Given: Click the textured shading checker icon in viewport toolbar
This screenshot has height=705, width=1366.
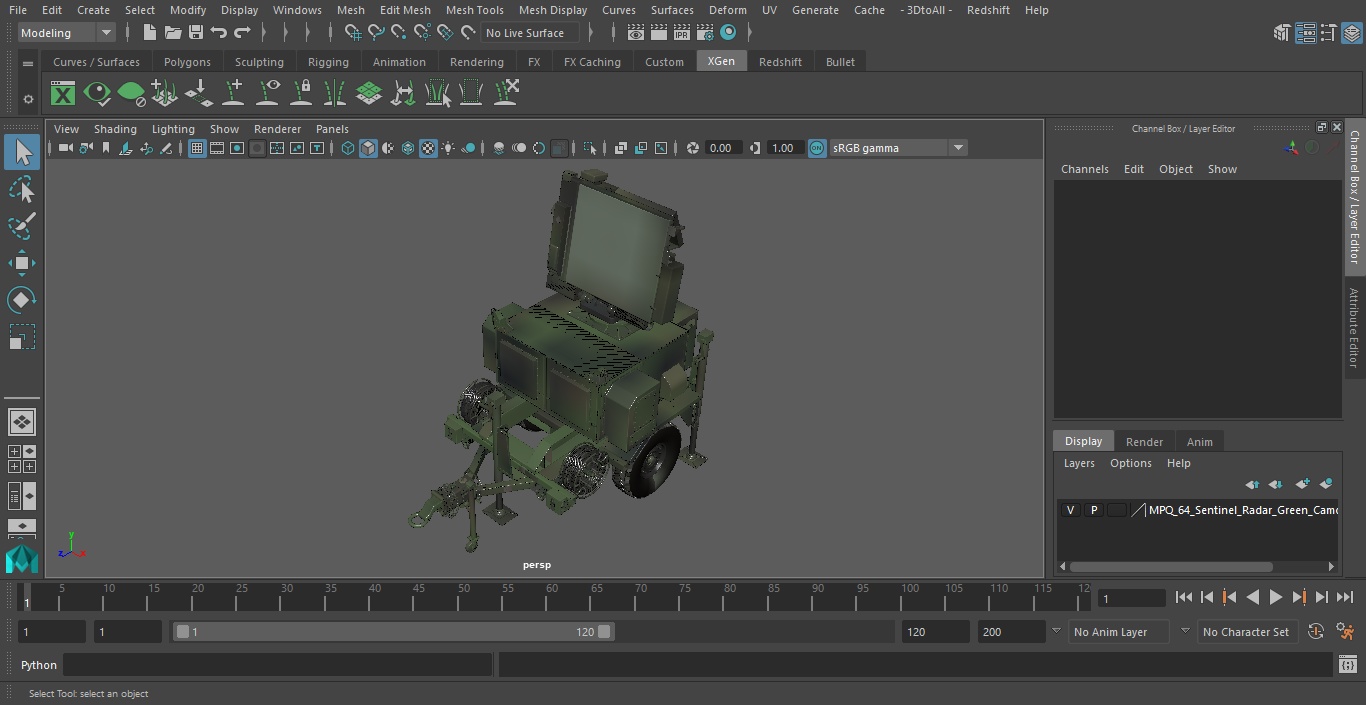Looking at the screenshot, I should (428, 148).
